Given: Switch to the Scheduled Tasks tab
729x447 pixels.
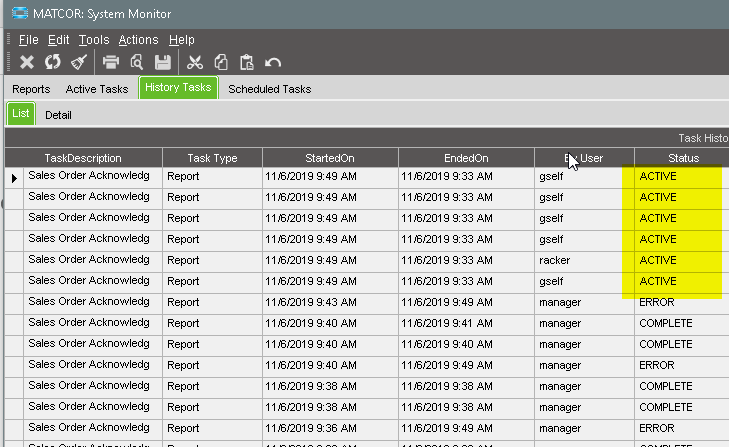Looking at the screenshot, I should (x=270, y=89).
